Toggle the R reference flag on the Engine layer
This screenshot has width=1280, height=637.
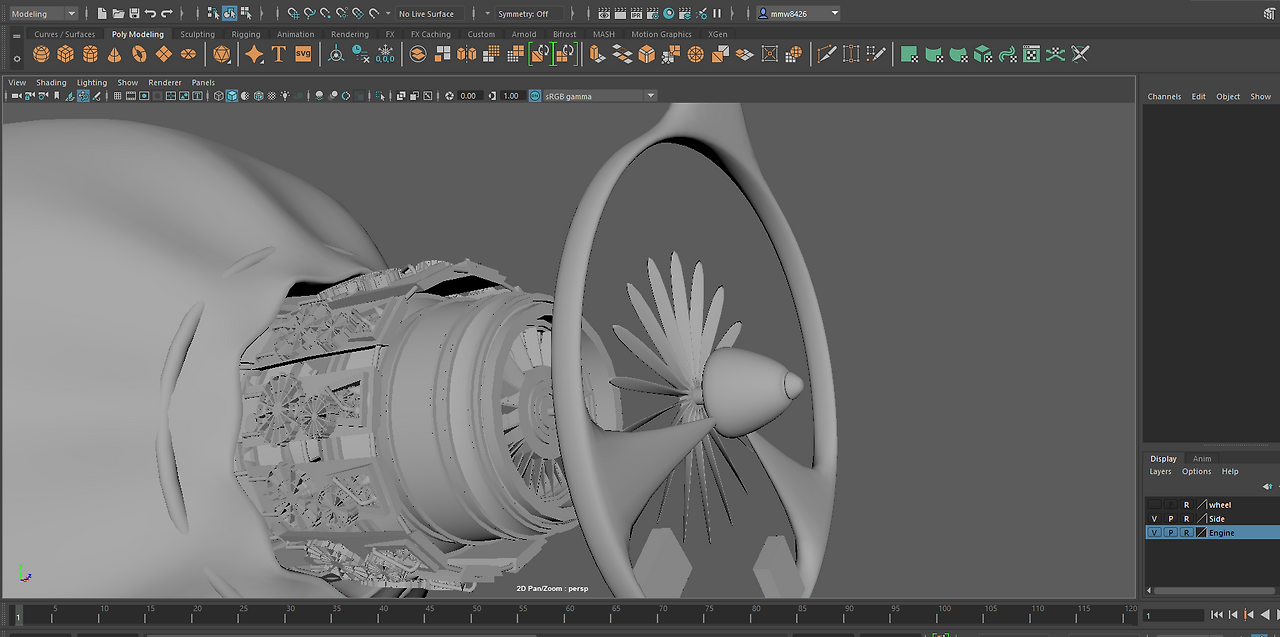pyautogui.click(x=1187, y=532)
